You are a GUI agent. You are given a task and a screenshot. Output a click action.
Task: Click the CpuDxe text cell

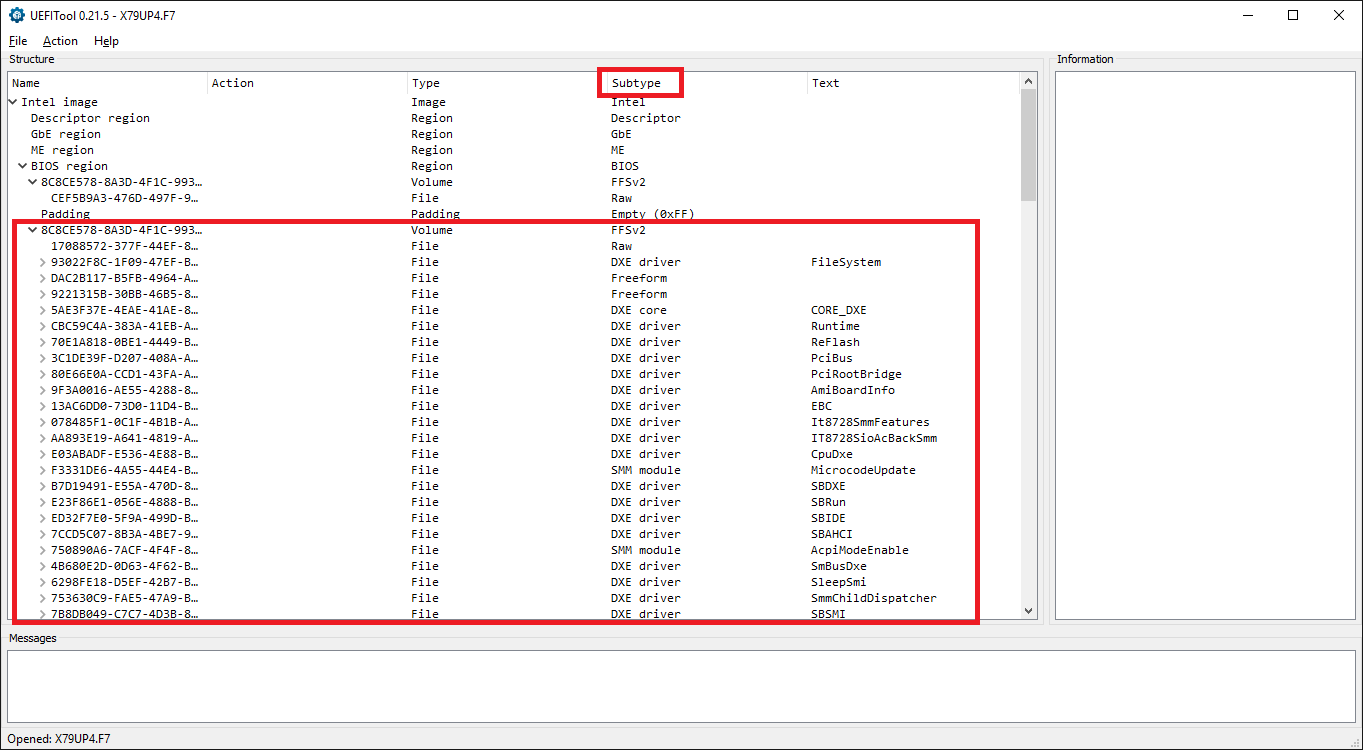coord(832,454)
